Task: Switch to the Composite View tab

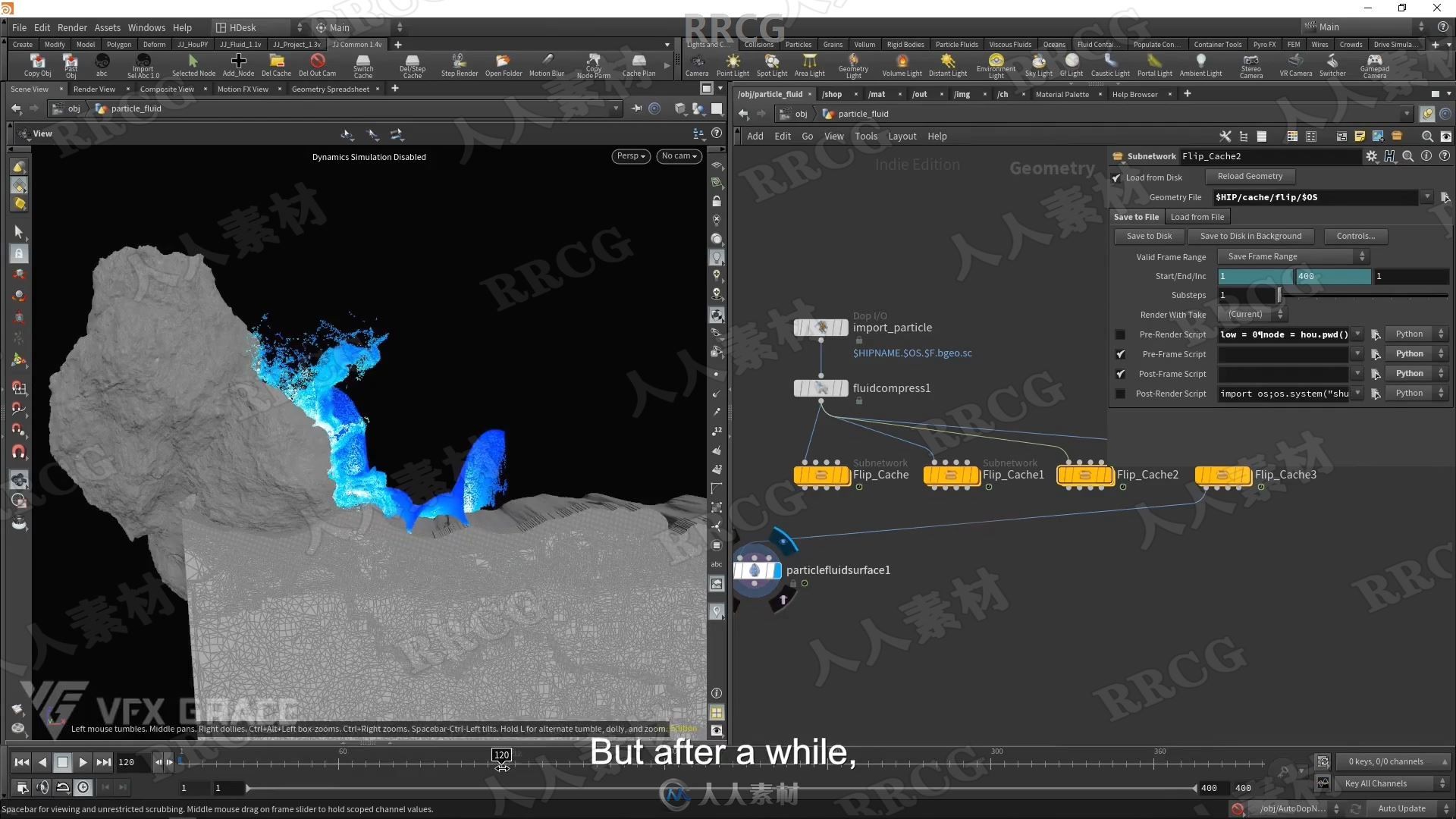Action: pyautogui.click(x=166, y=89)
